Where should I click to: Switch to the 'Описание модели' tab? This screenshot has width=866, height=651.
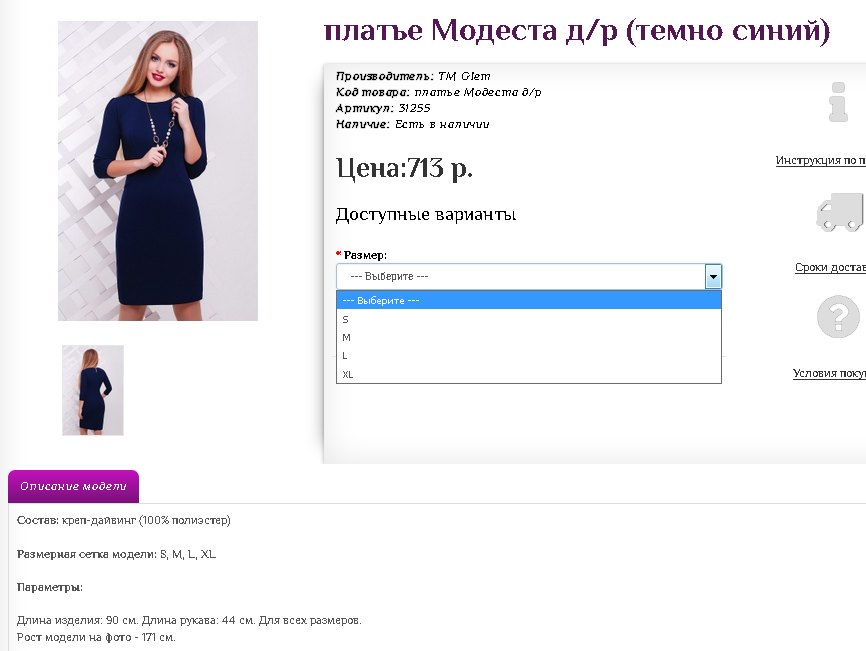(73, 487)
